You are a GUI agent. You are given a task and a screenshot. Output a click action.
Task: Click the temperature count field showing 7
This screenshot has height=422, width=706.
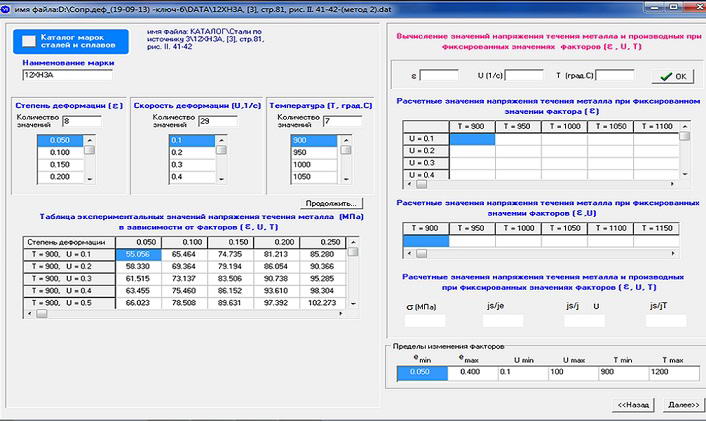tap(342, 121)
